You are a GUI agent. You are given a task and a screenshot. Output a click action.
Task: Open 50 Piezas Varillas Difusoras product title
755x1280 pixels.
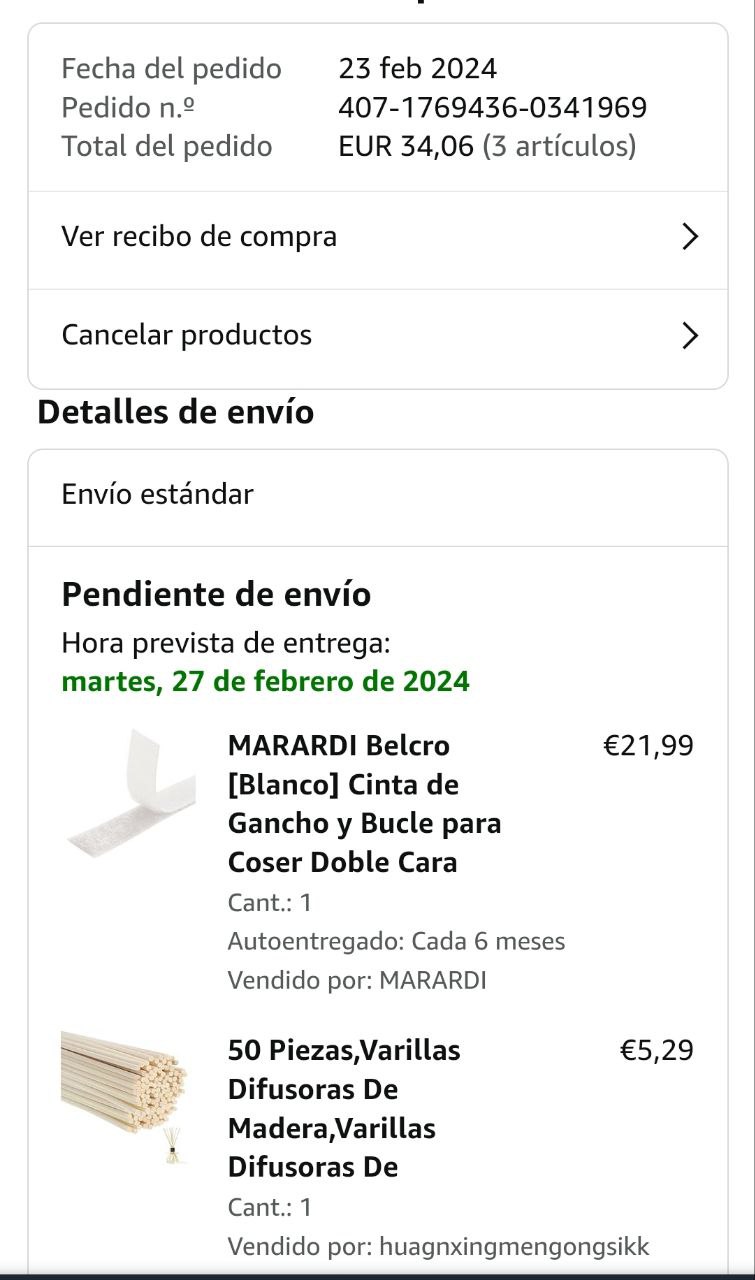click(344, 1108)
